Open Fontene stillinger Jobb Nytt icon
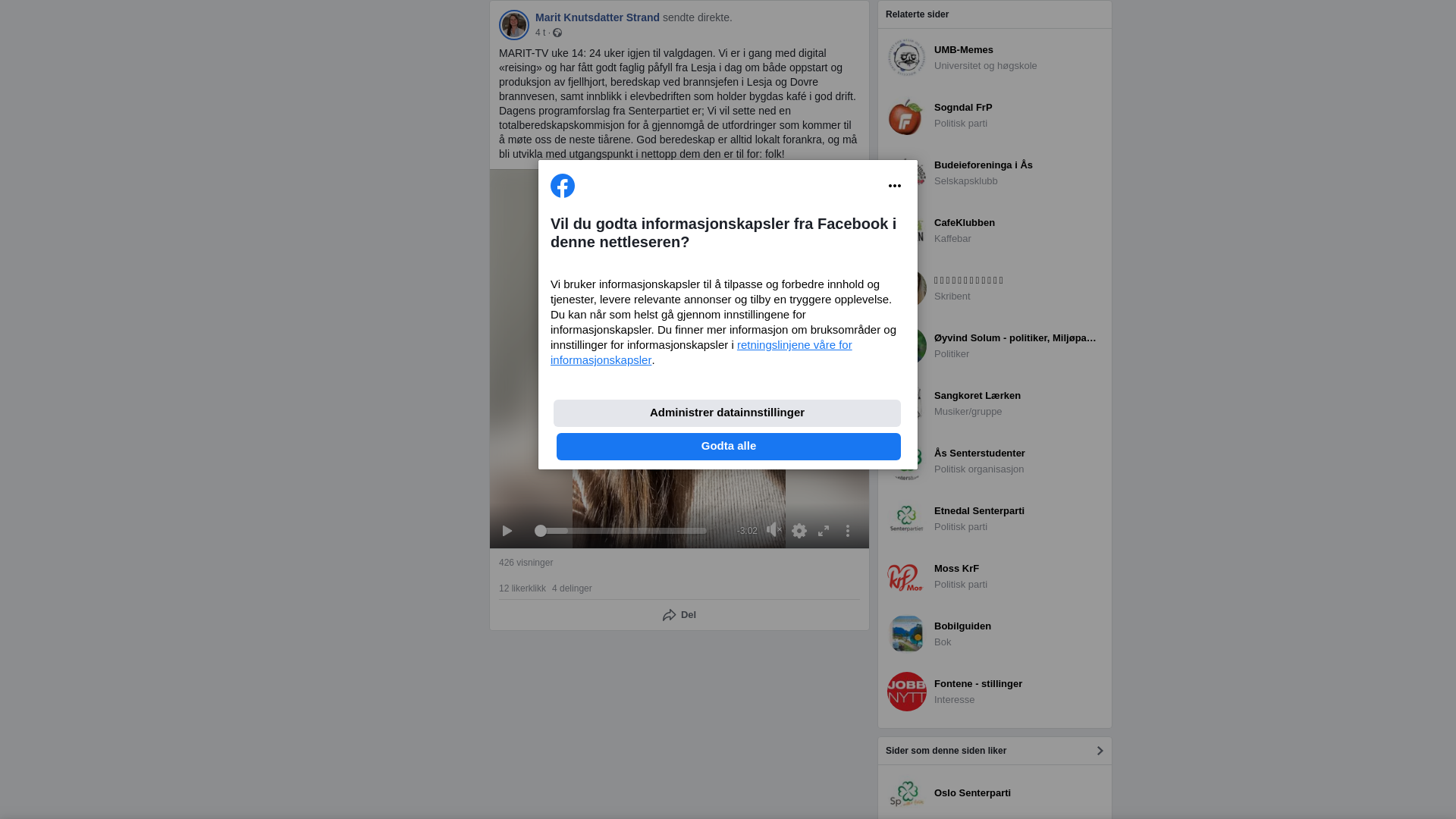 pyautogui.click(x=906, y=692)
